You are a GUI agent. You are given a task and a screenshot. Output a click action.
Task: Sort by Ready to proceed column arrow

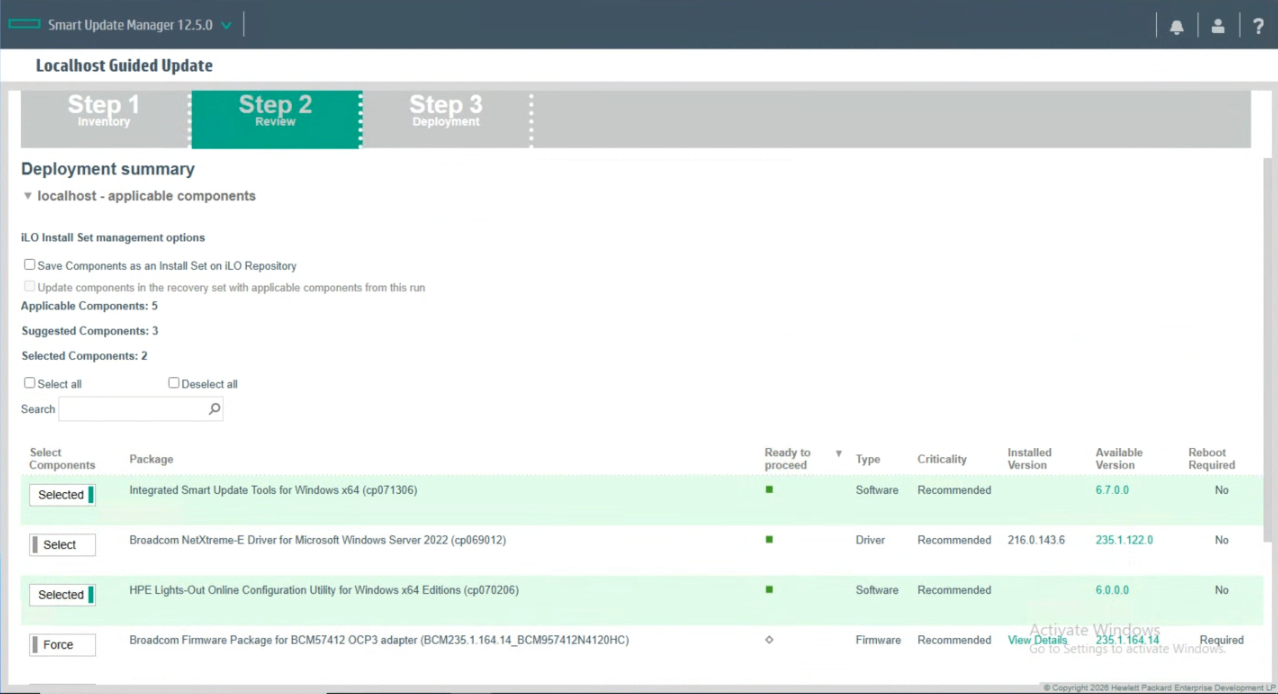pos(839,454)
